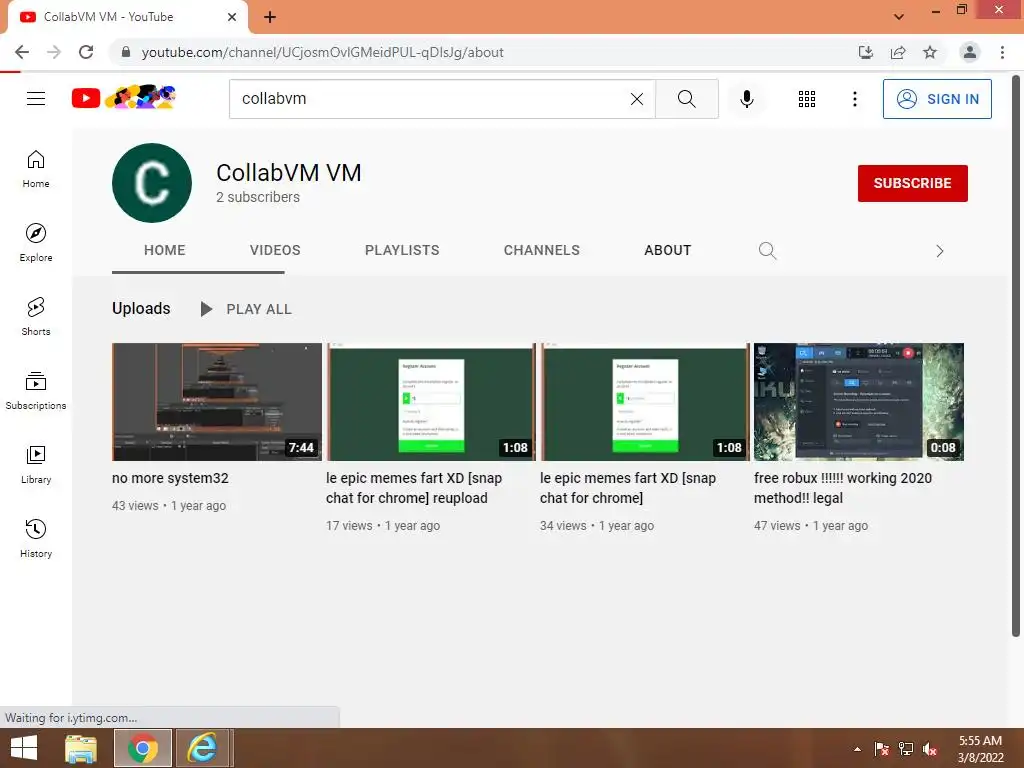Viewport: 1024px width, 768px height.
Task: Close the CollabVM VM YouTube tab
Action: click(x=232, y=17)
